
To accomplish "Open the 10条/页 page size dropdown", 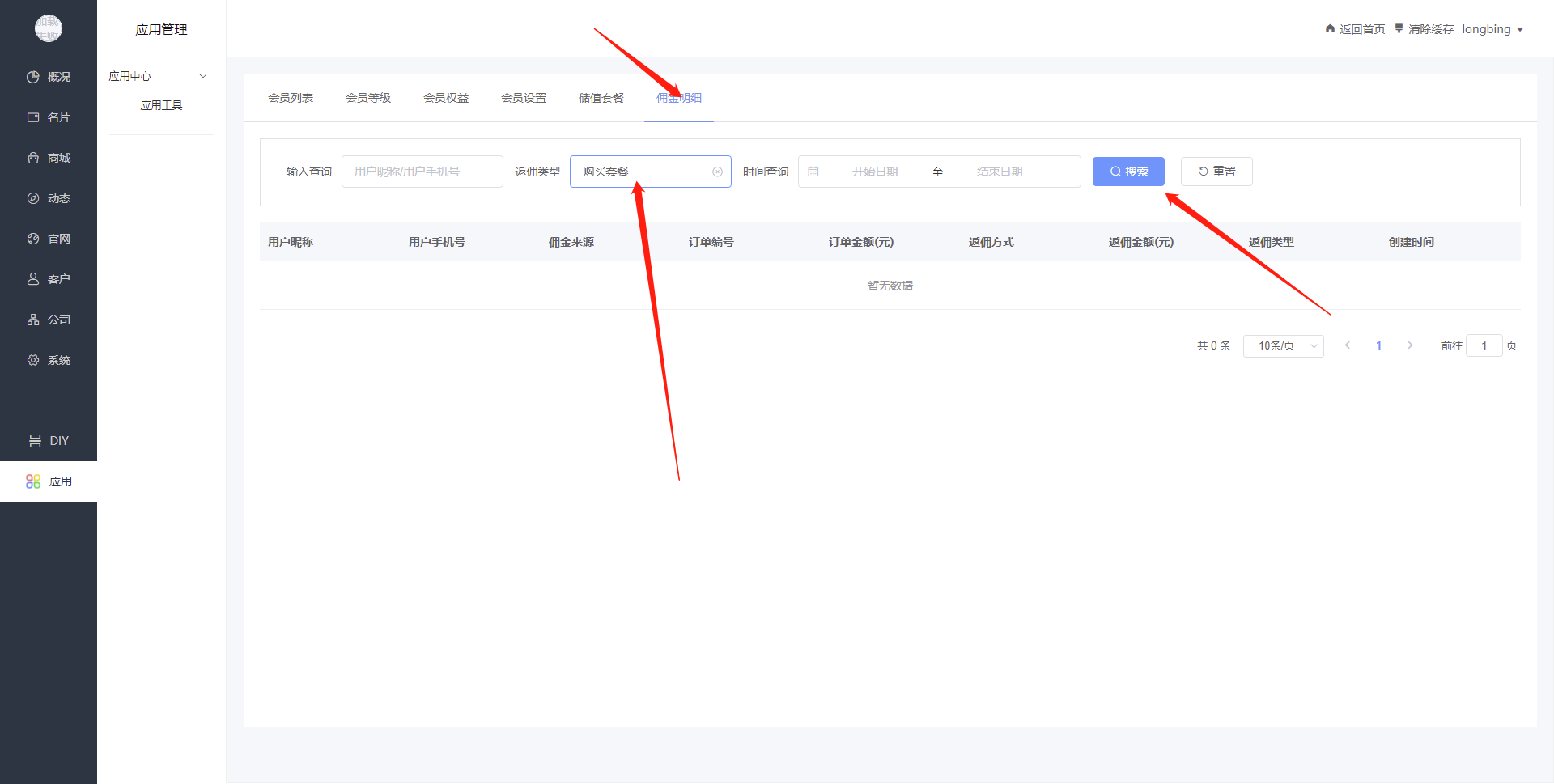I will coord(1283,345).
